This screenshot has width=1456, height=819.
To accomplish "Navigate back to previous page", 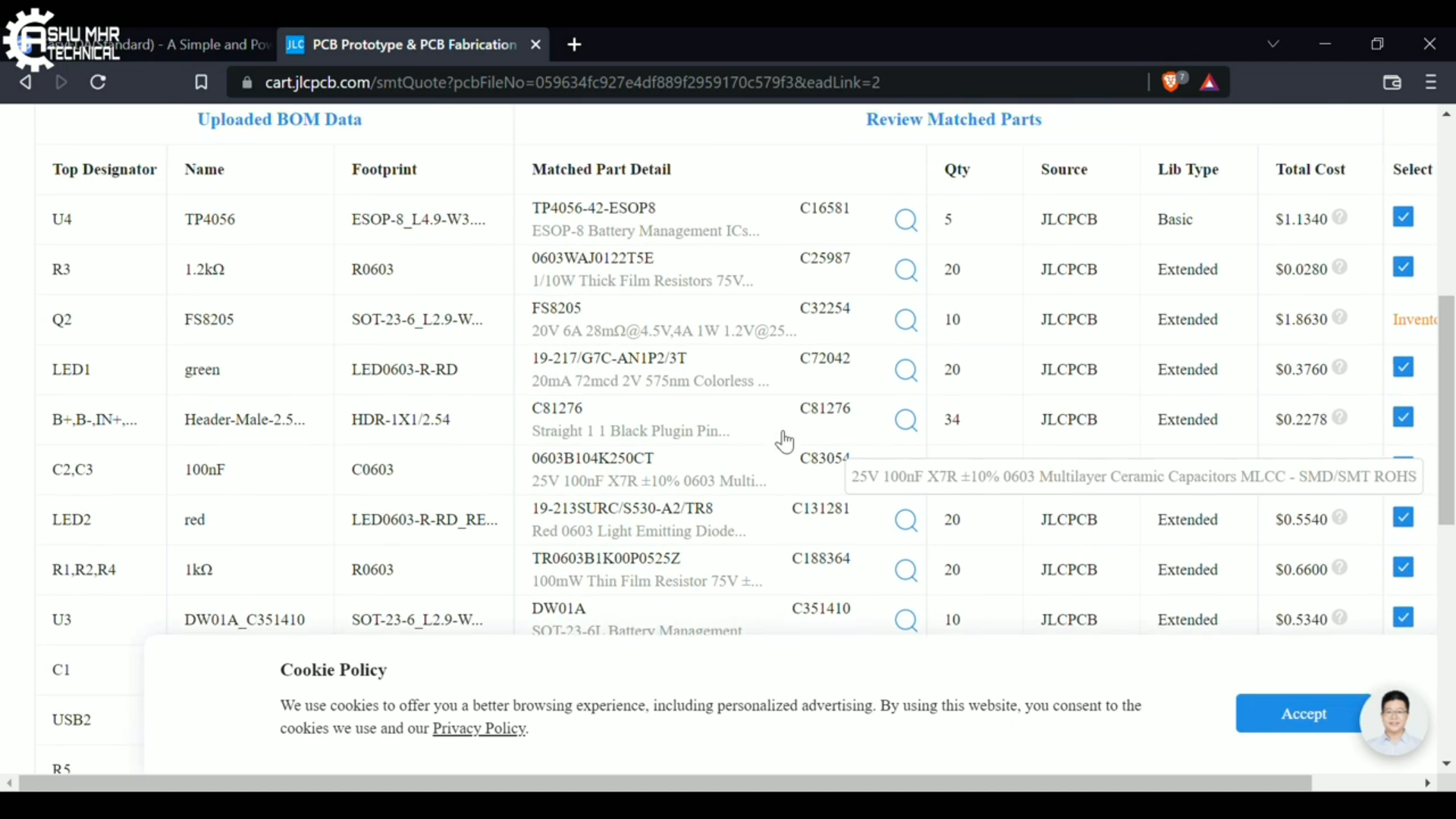I will [x=25, y=82].
